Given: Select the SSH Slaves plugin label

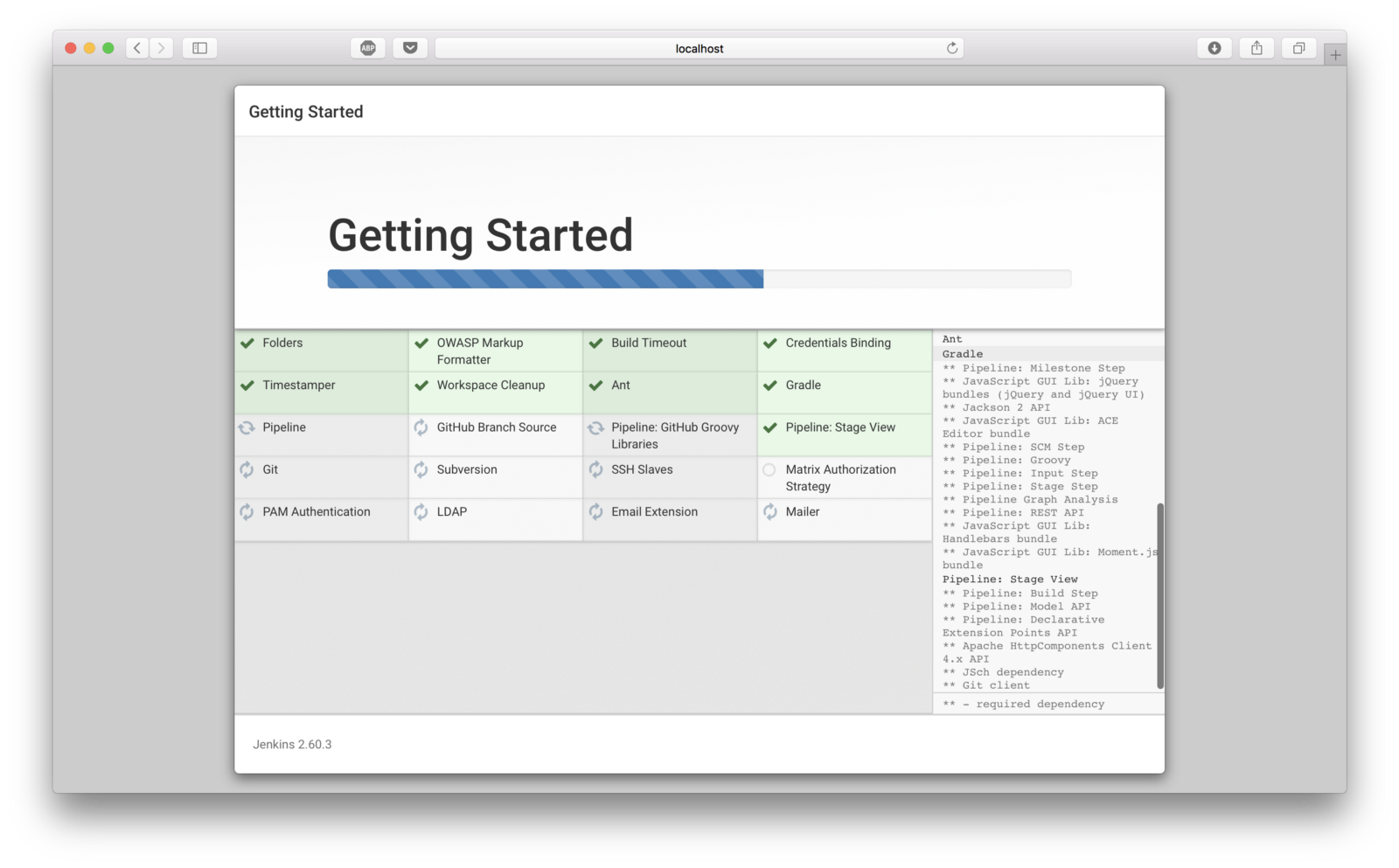Looking at the screenshot, I should pos(642,469).
